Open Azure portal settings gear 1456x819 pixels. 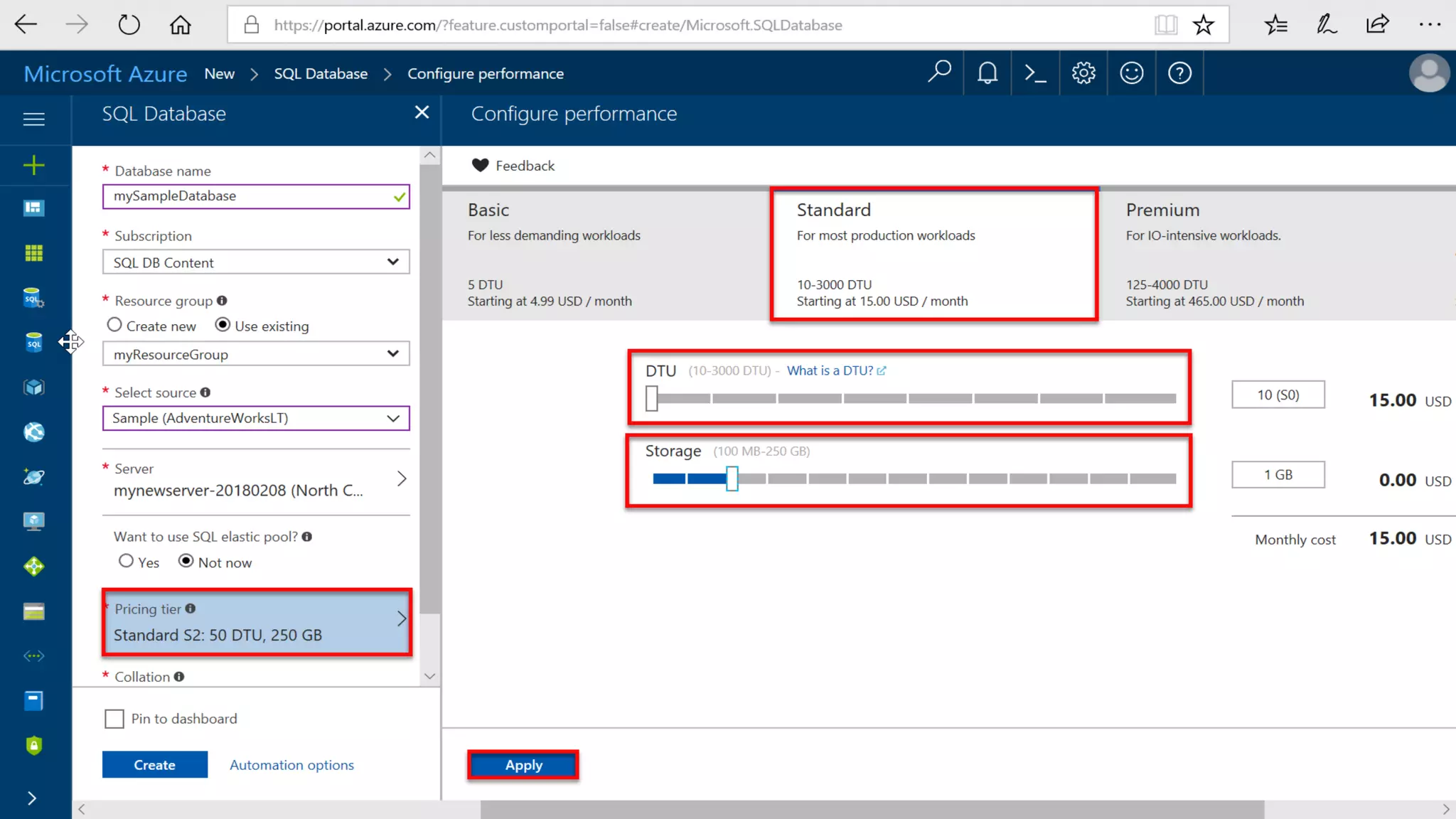tap(1083, 73)
